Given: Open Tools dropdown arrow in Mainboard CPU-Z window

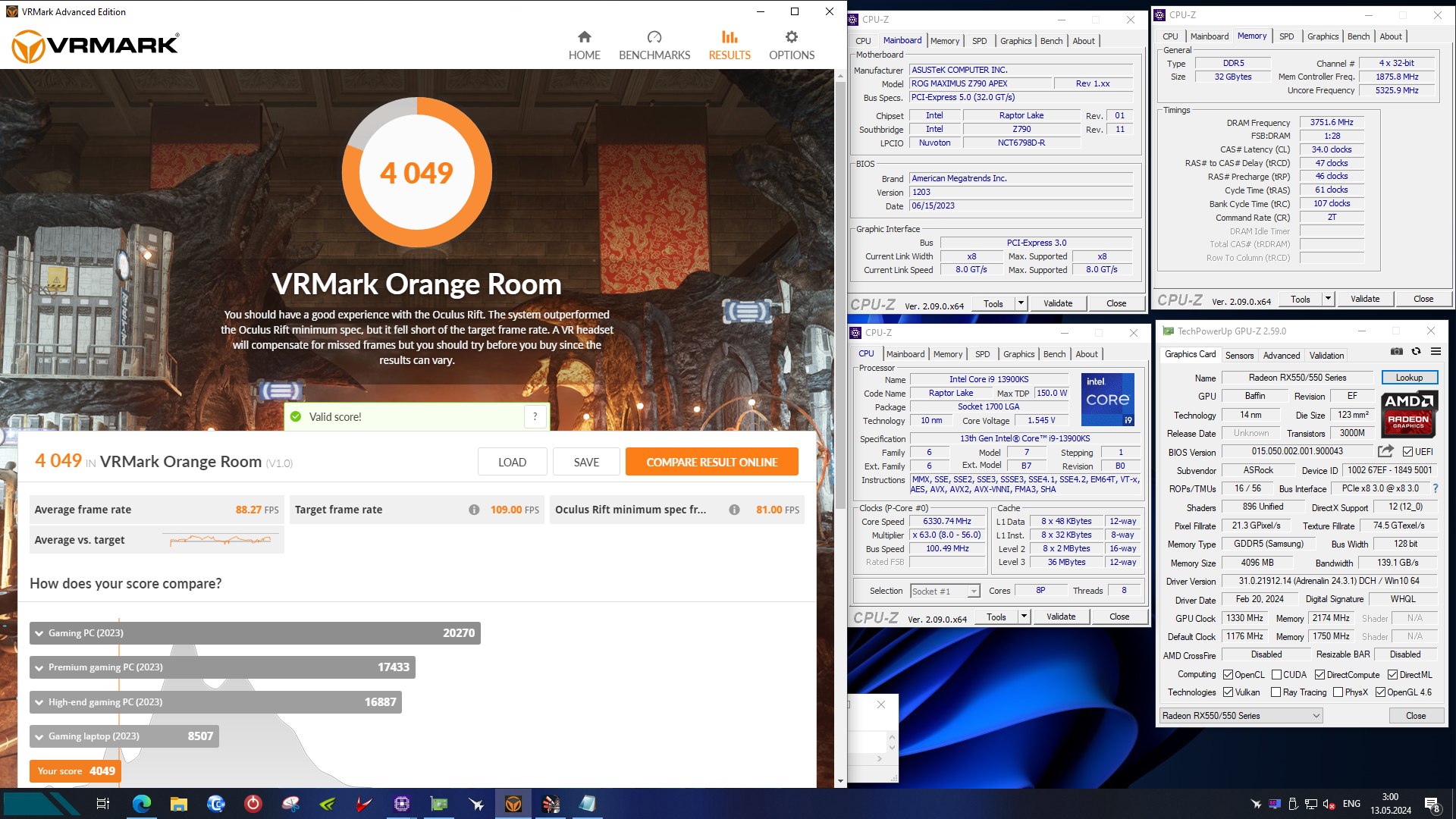Looking at the screenshot, I should click(1021, 303).
